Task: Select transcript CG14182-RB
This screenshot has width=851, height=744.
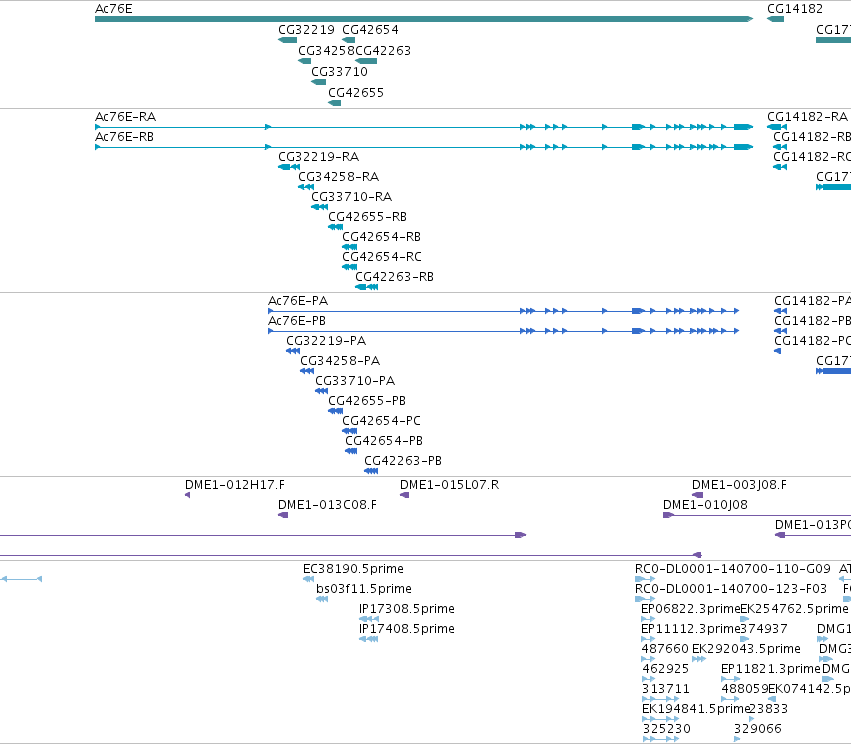Action: pyautogui.click(x=780, y=147)
